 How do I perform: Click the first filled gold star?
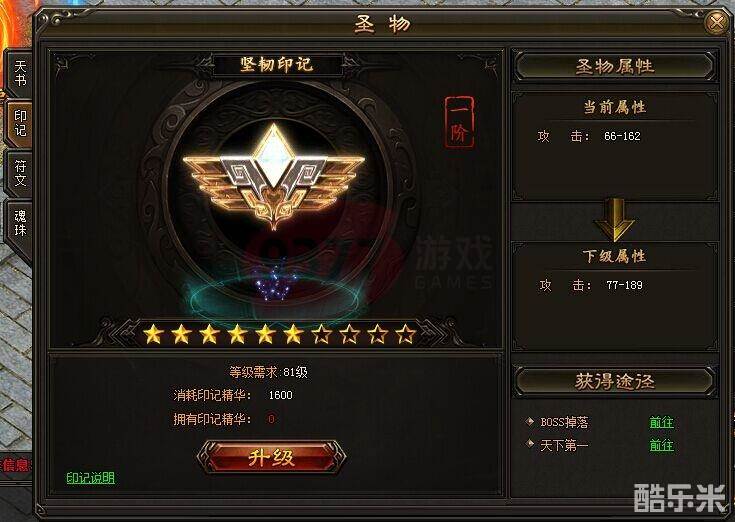153,335
